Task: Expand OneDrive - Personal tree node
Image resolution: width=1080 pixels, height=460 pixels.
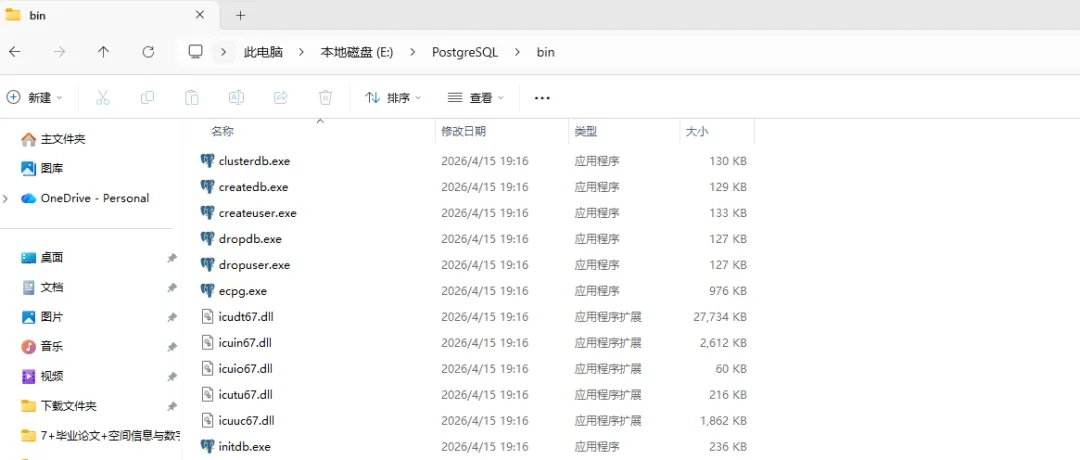Action: click(x=6, y=198)
